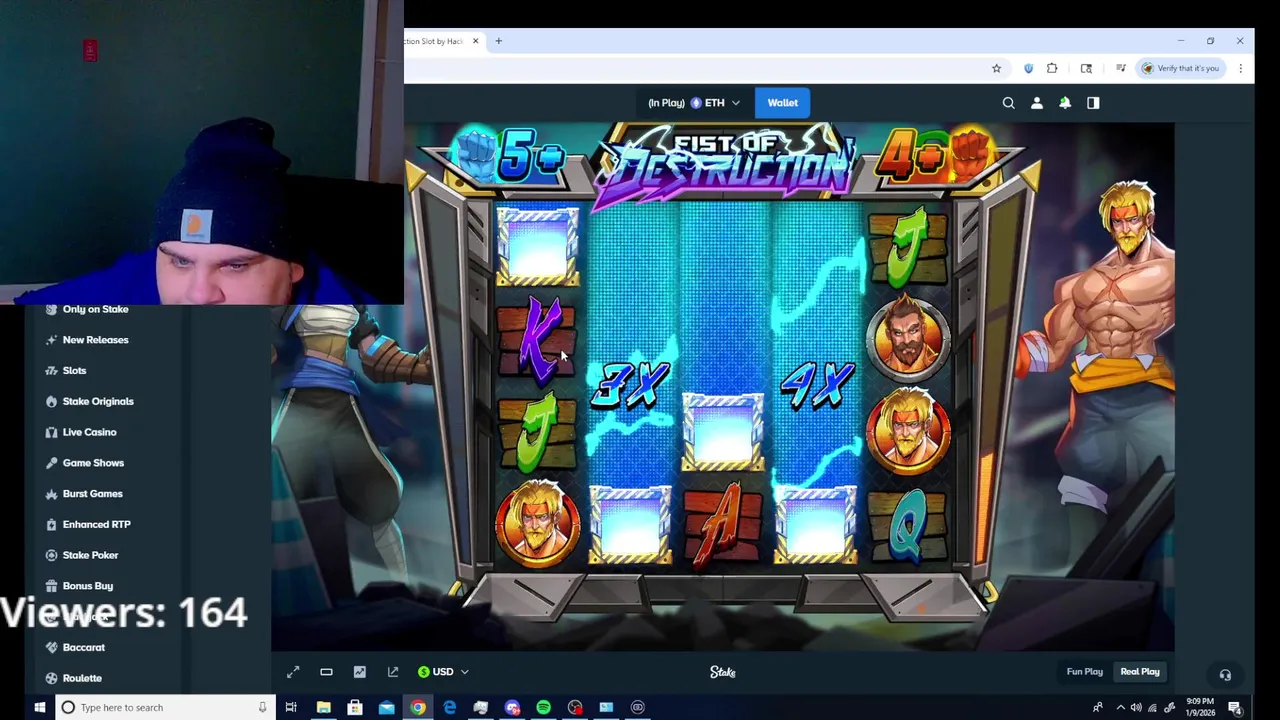This screenshot has height=720, width=1280.
Task: Click the 3X multiplier on reels
Action: (x=630, y=384)
